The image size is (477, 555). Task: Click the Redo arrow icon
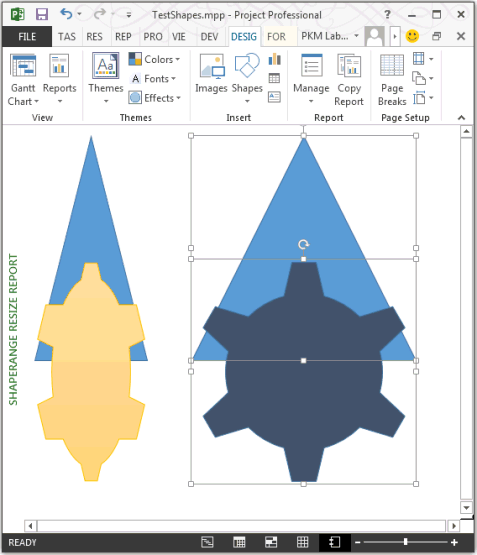[100, 14]
